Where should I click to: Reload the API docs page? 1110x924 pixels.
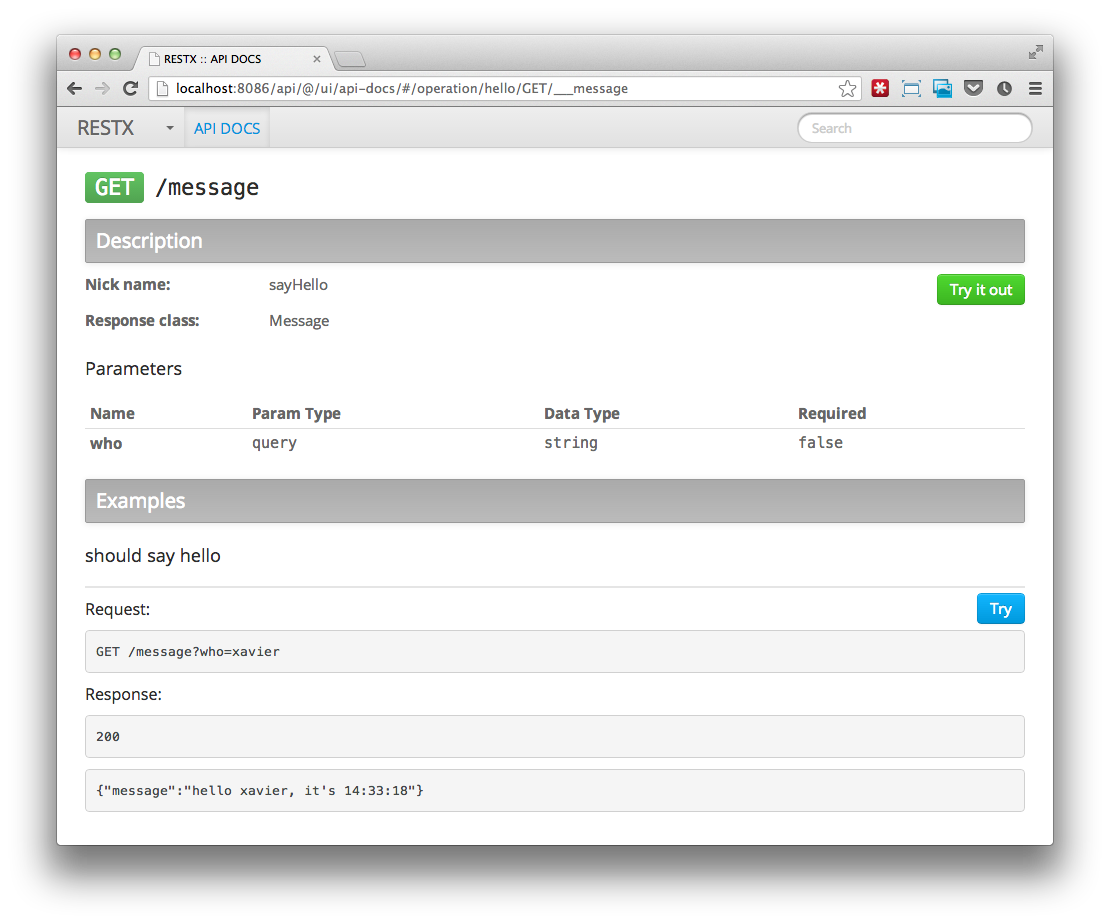130,89
